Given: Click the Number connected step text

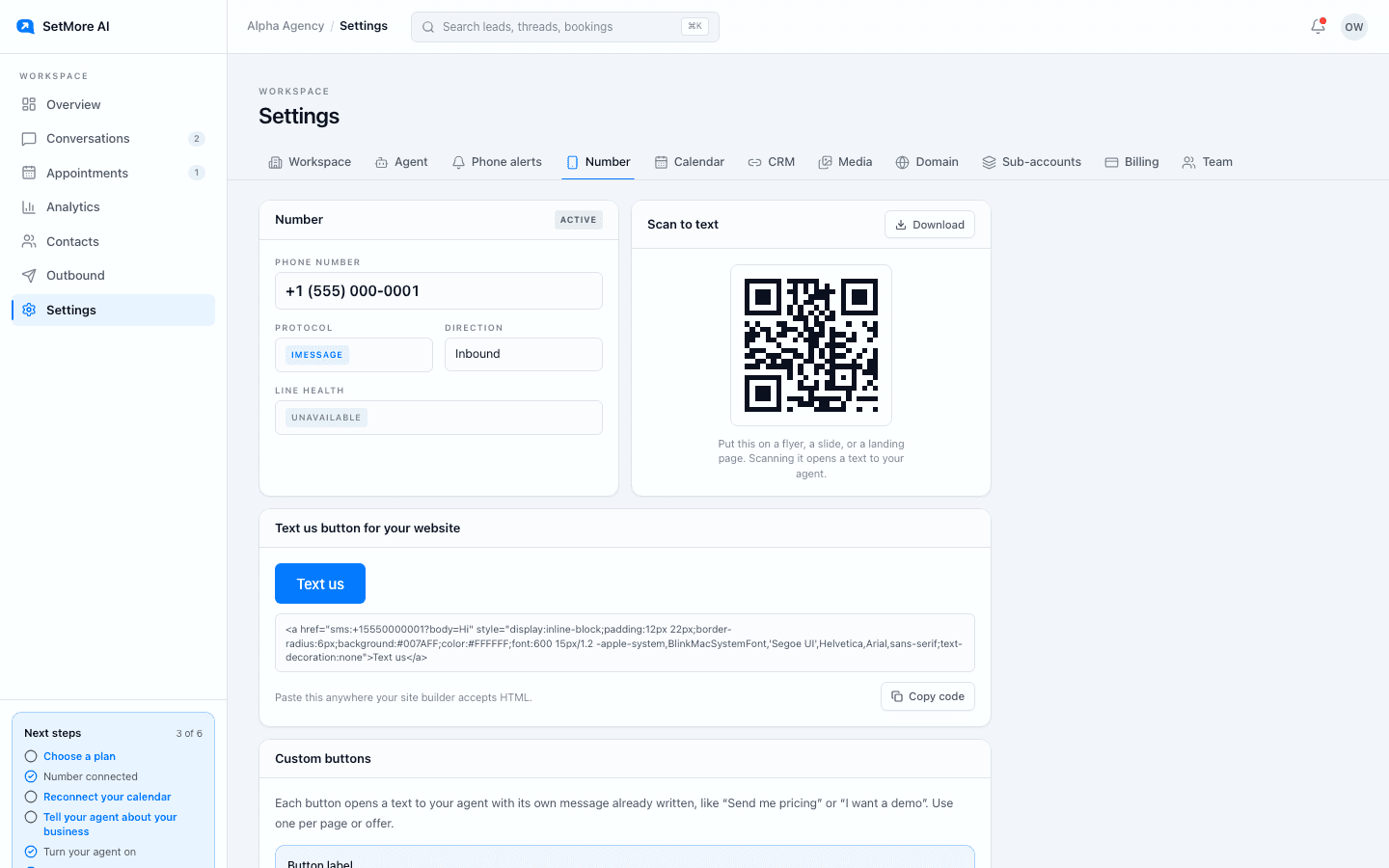Looking at the screenshot, I should click(91, 776).
